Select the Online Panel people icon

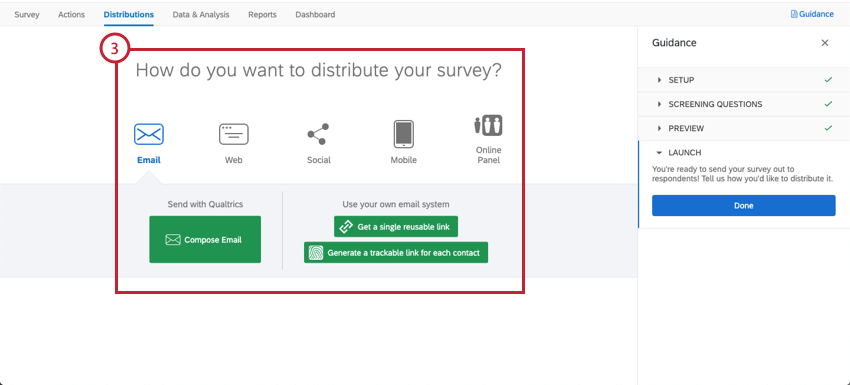point(488,125)
